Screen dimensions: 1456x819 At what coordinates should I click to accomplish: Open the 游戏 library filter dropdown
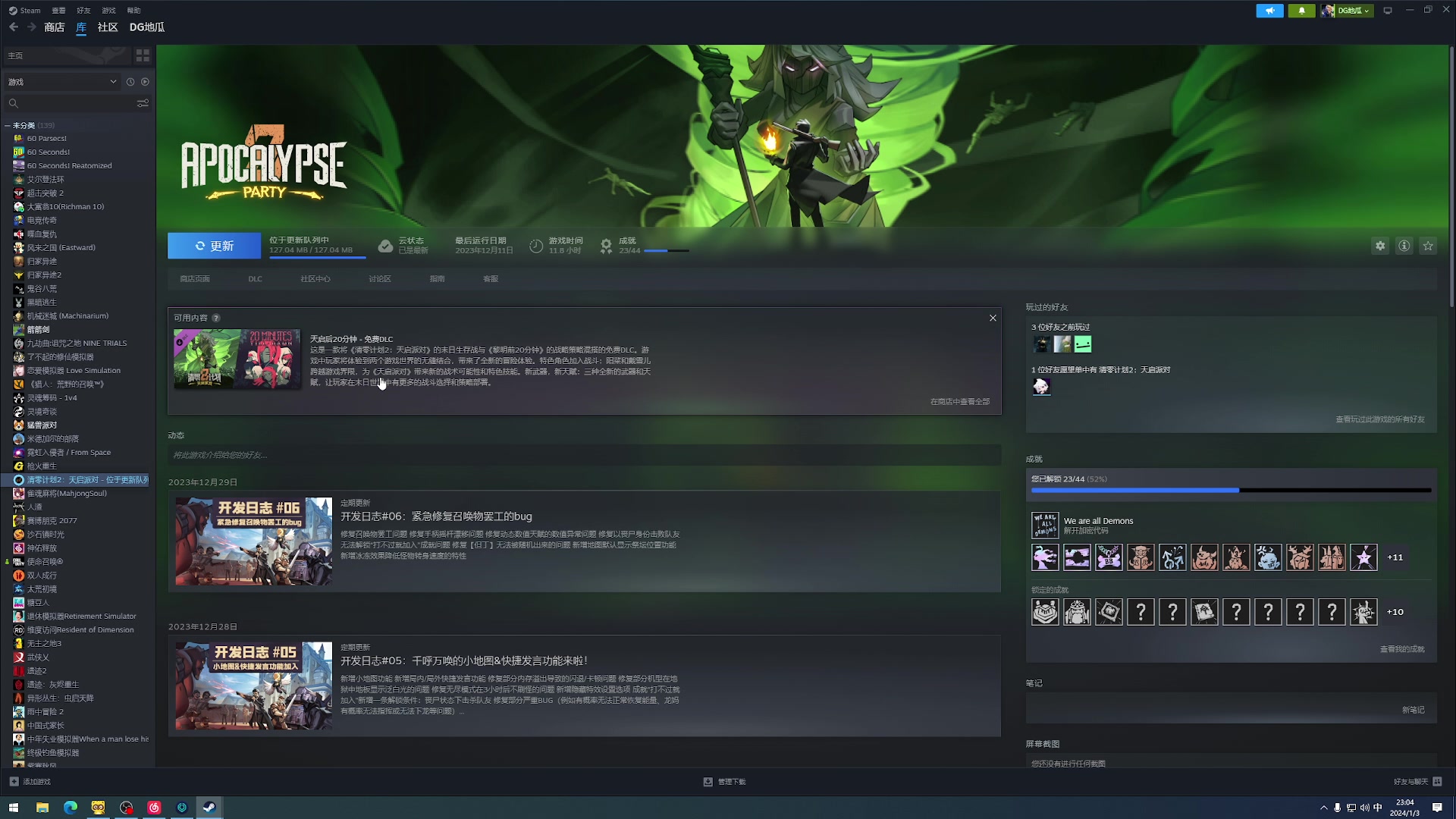point(62,82)
